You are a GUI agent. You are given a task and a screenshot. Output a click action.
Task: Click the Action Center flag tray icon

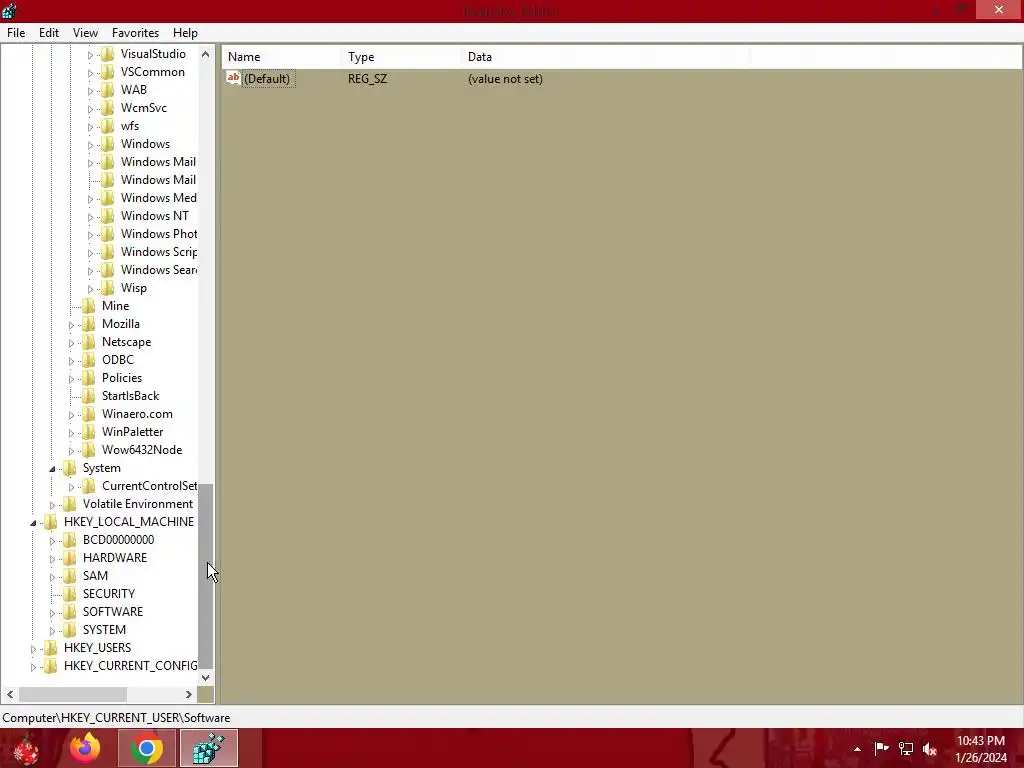882,749
